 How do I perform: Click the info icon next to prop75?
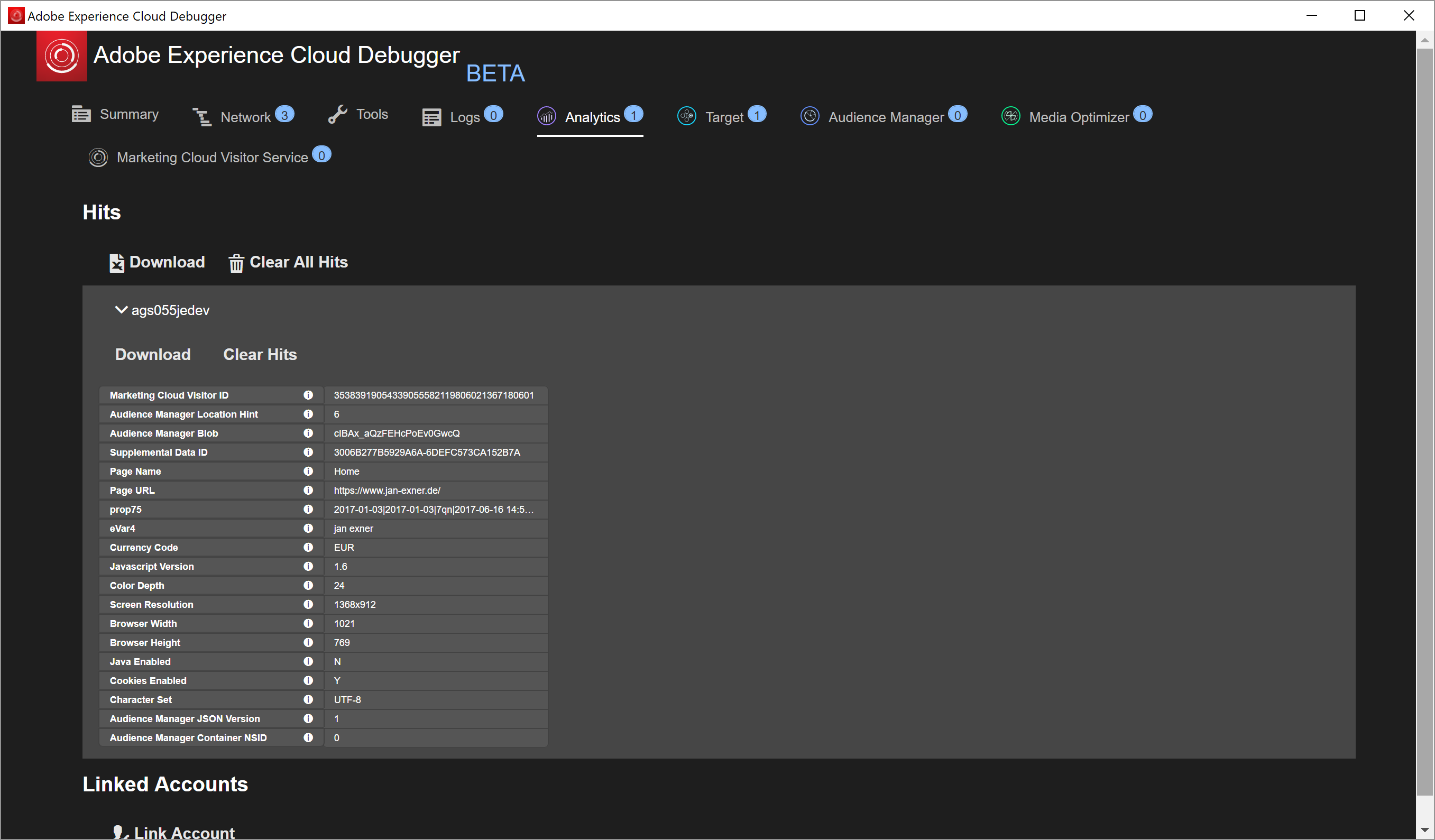point(308,509)
